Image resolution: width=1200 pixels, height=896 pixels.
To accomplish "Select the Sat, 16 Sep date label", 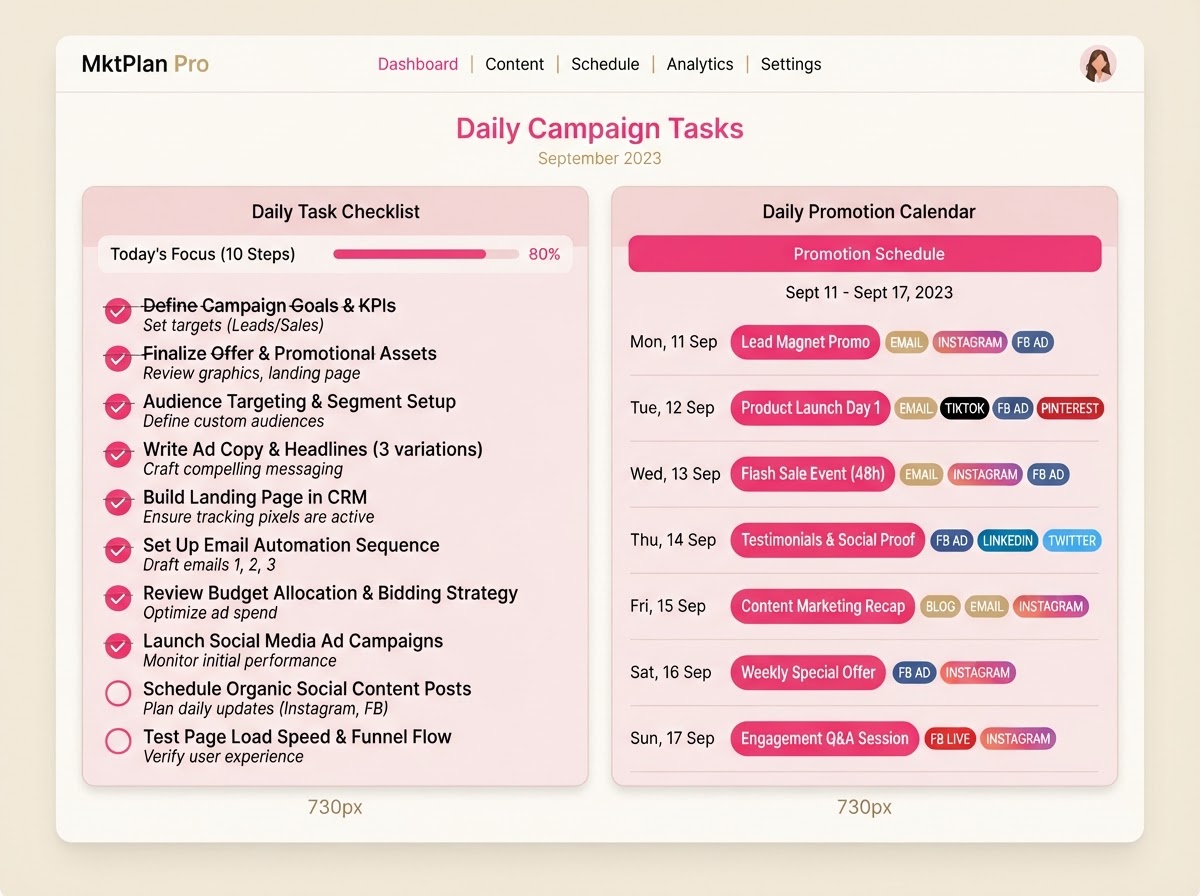I will click(671, 672).
